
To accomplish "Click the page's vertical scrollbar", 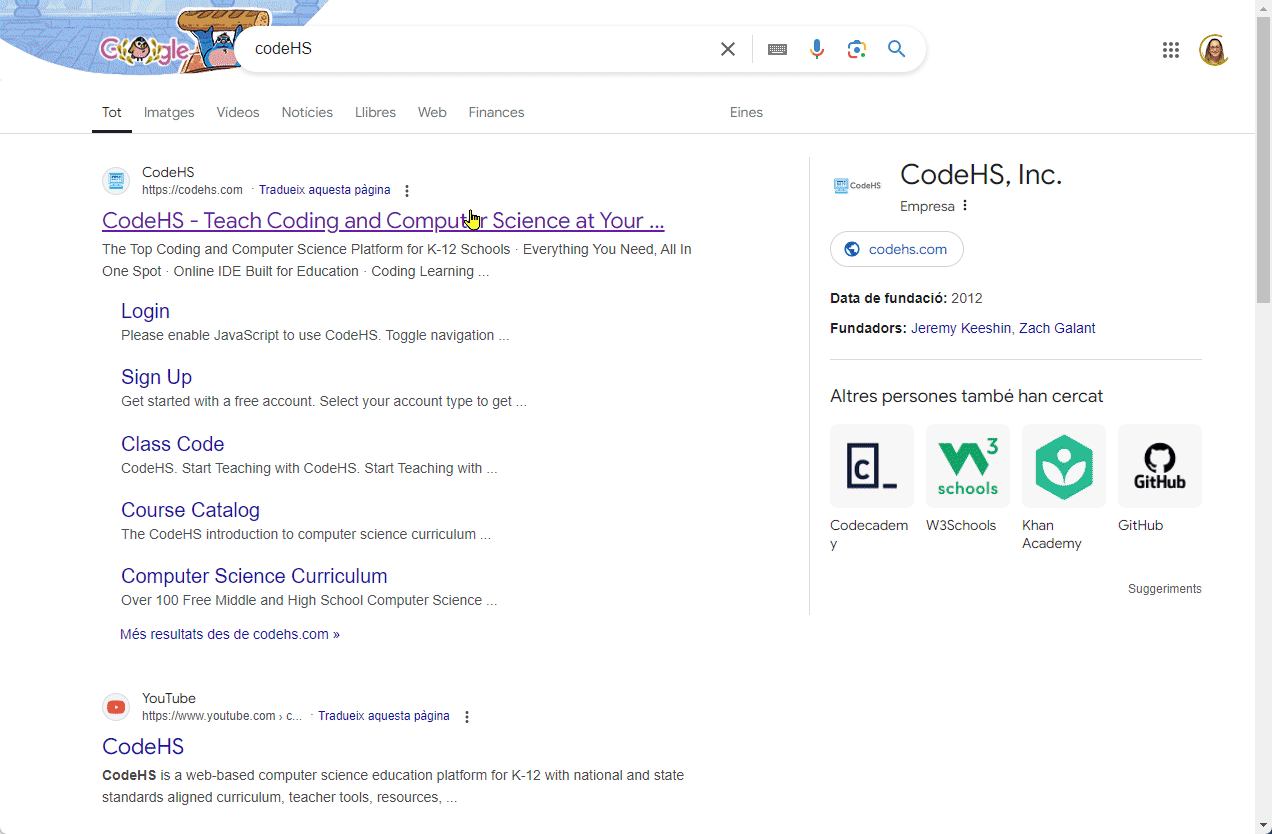I will [x=1264, y=400].
